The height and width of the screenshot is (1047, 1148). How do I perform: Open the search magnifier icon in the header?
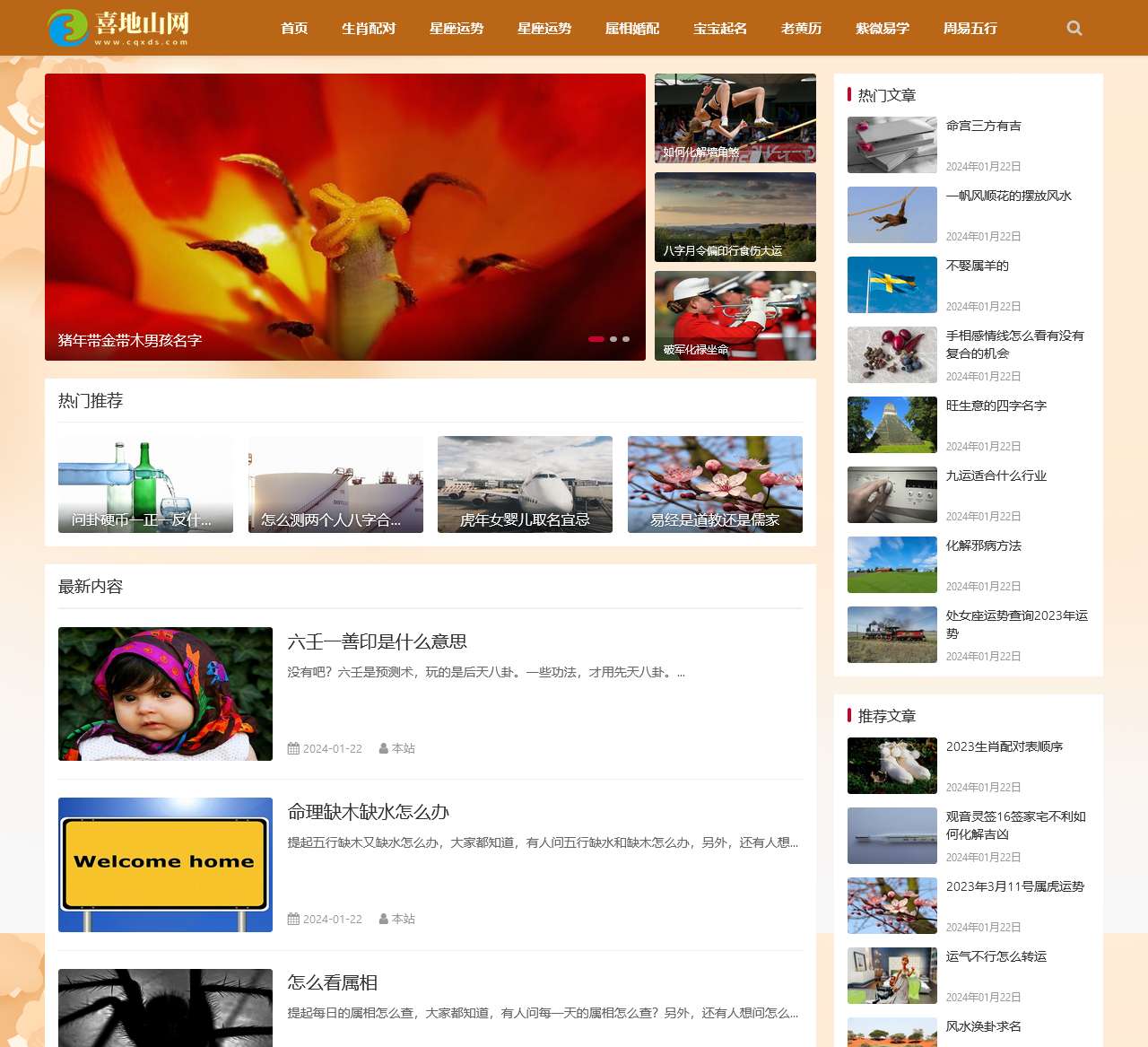1074,28
